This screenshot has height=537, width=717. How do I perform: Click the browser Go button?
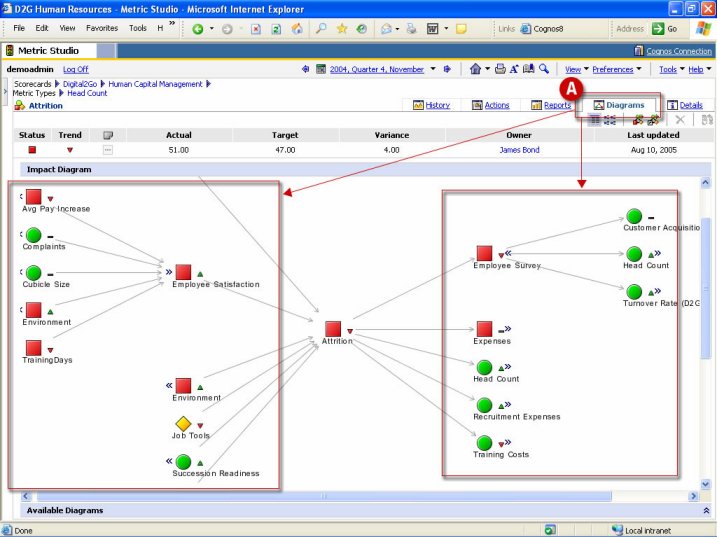click(x=664, y=29)
